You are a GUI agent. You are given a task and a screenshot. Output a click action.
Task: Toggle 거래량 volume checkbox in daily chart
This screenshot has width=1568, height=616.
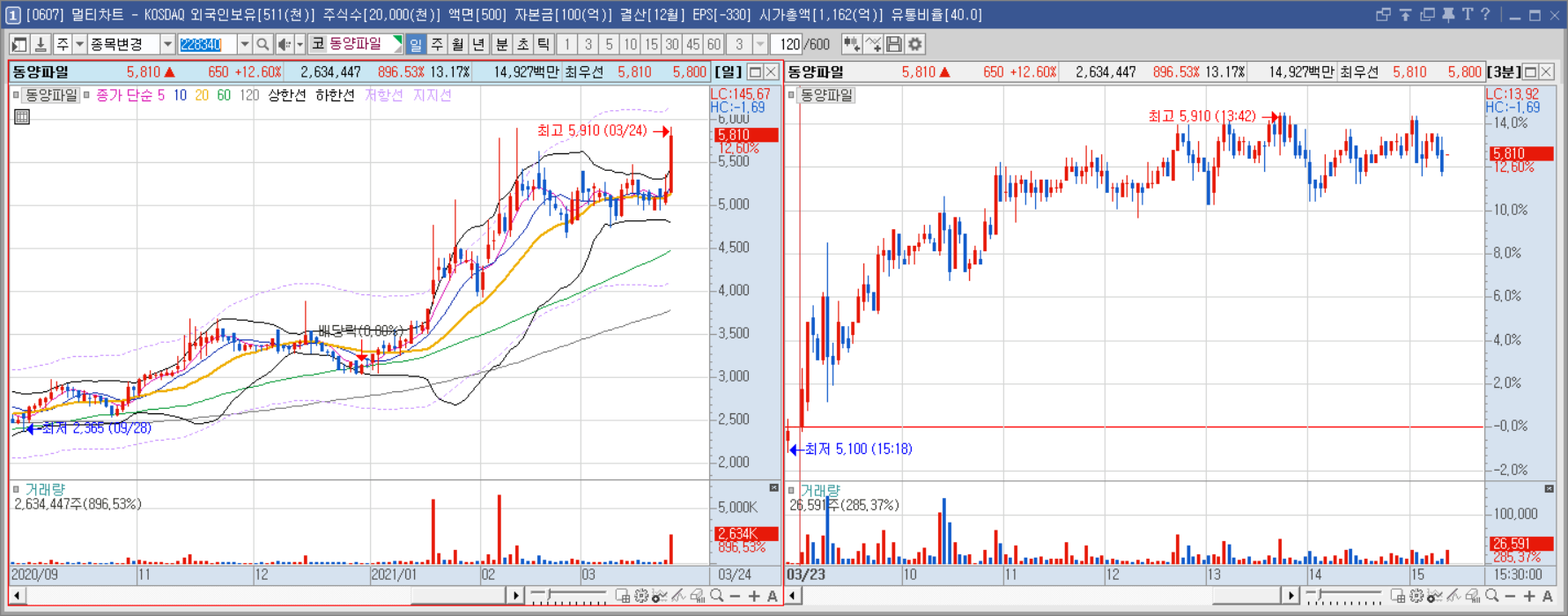coord(16,489)
